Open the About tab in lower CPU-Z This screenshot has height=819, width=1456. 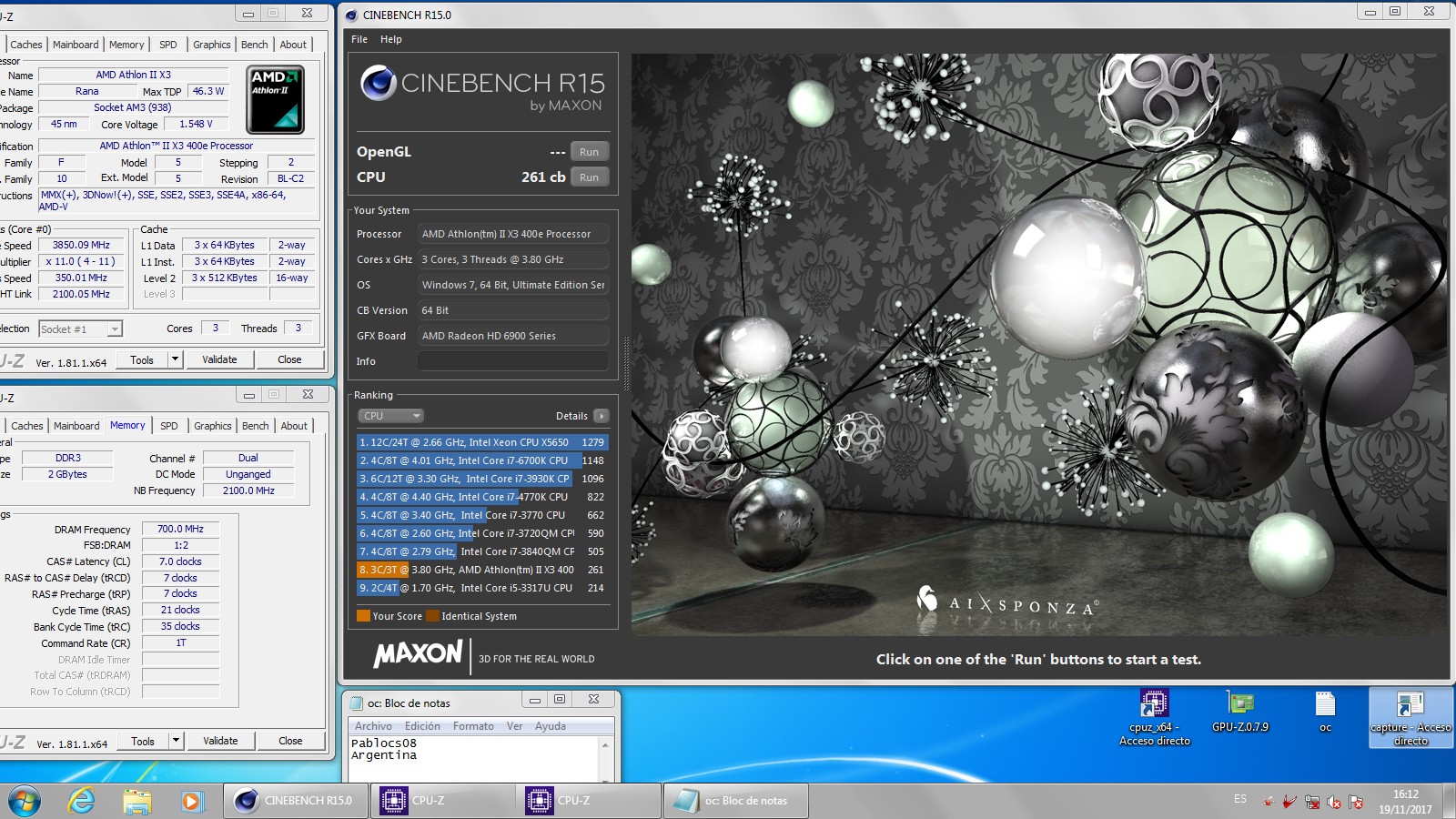294,426
